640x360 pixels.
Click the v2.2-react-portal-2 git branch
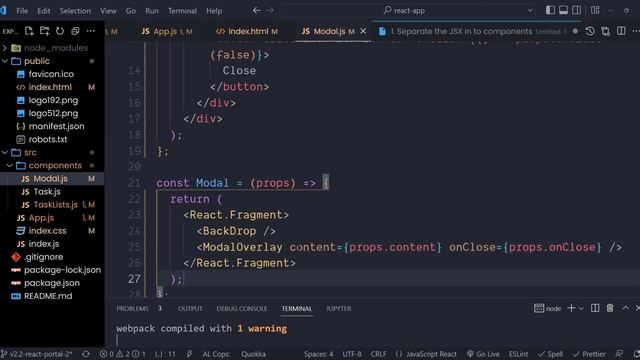point(37,354)
